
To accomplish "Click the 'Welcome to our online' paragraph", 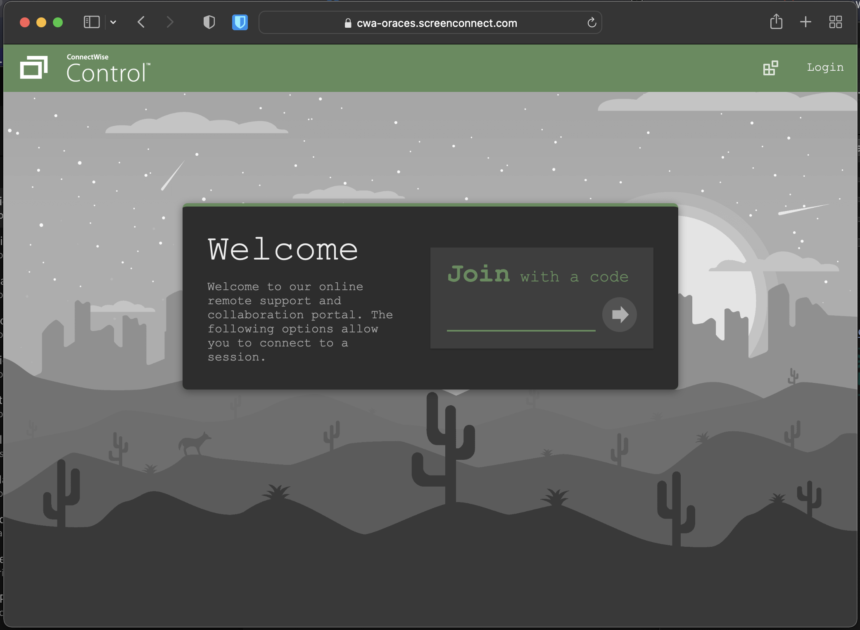I will click(x=300, y=321).
